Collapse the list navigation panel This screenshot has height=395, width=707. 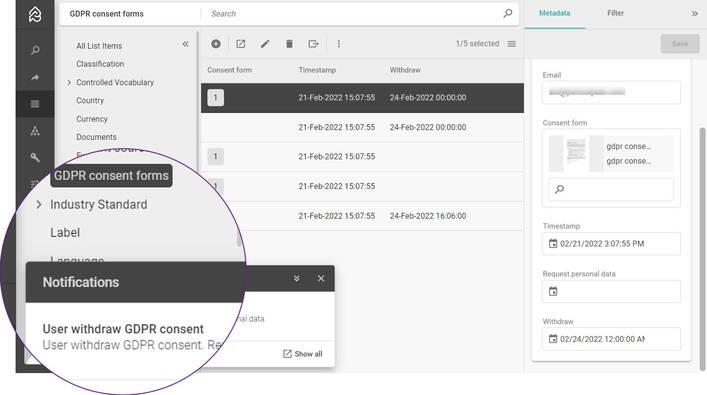(x=185, y=44)
